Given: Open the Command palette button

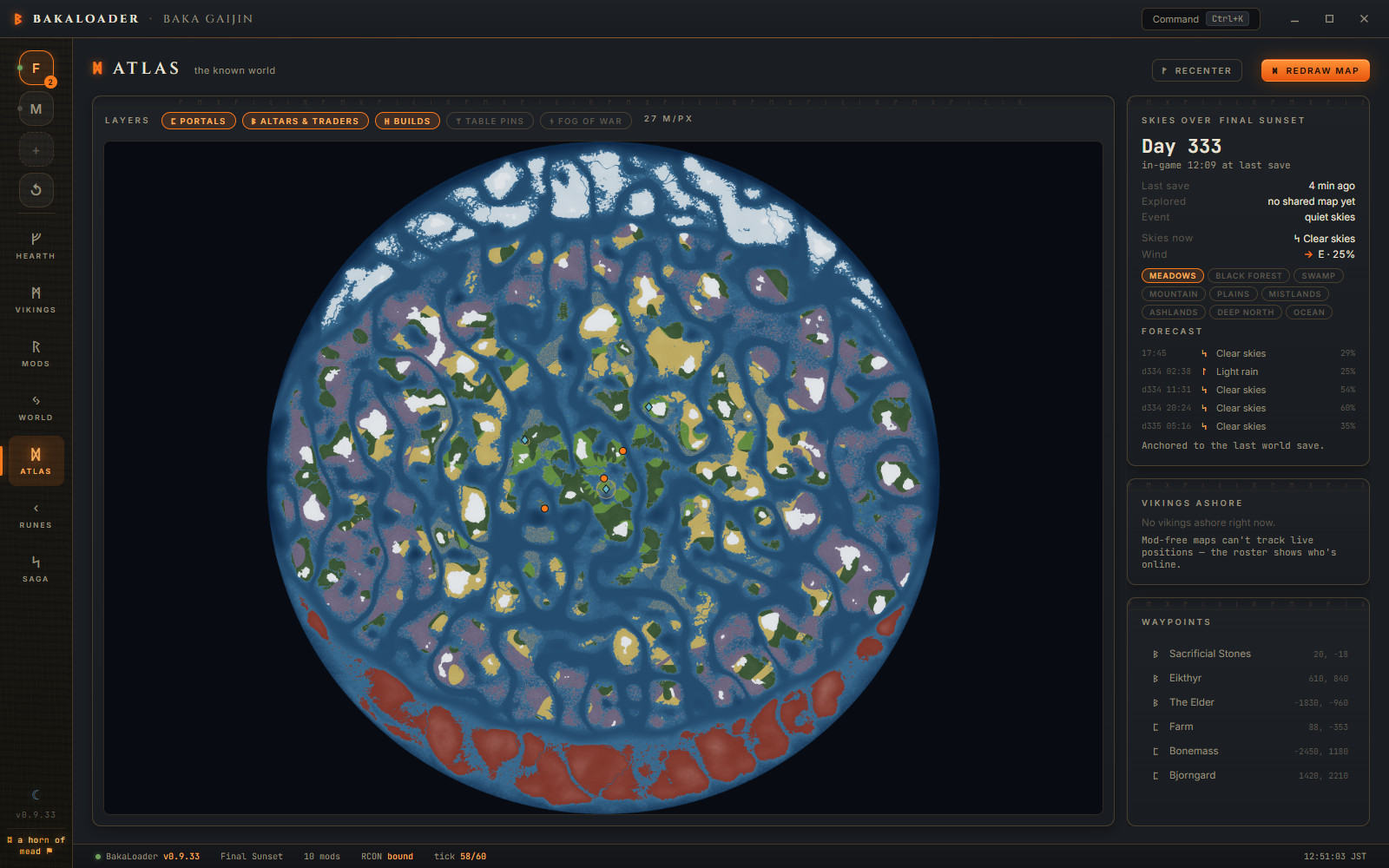Looking at the screenshot, I should (x=1201, y=19).
